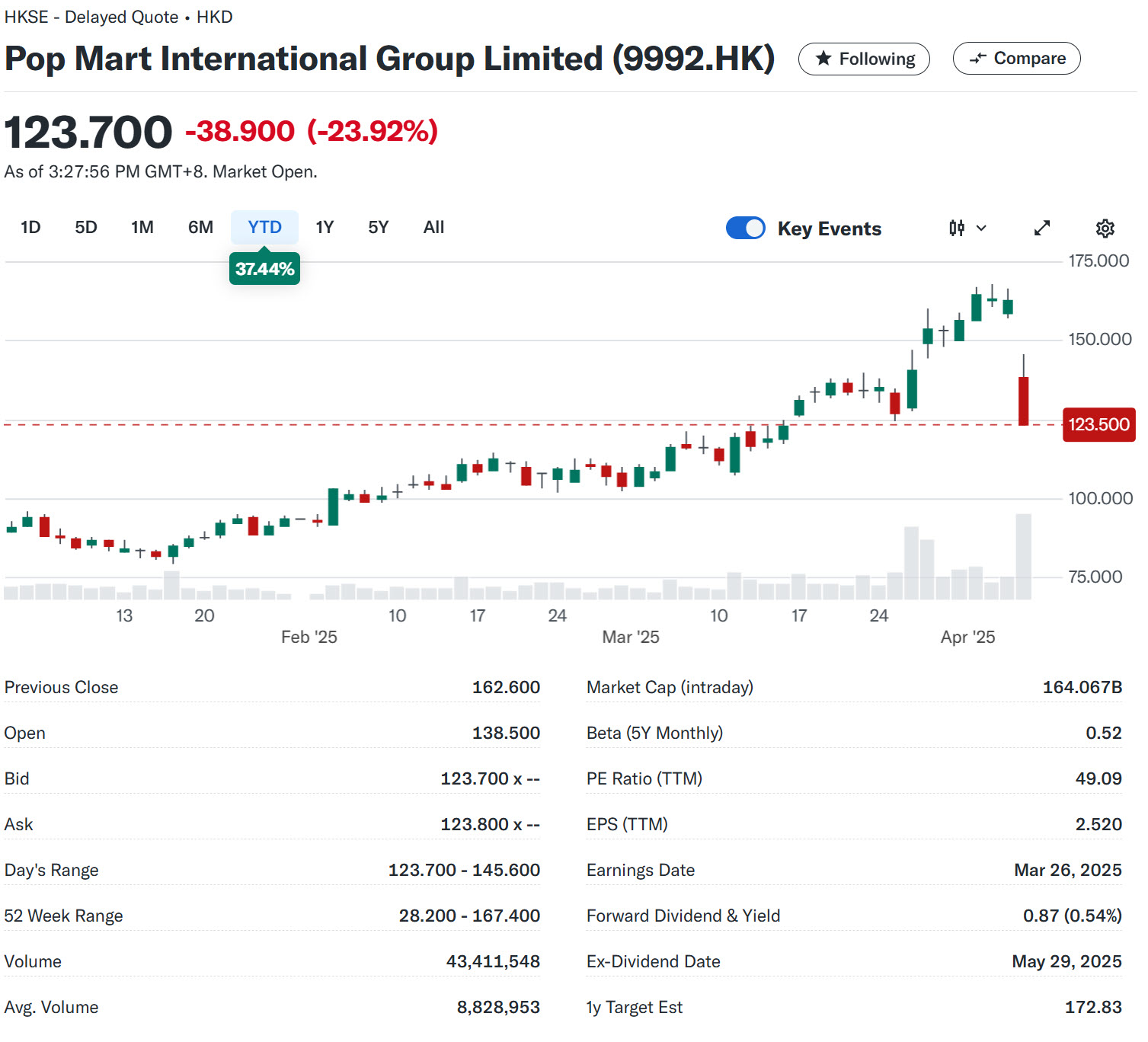Screen dimensions: 1148x1042
Task: Click the Key Events label text
Action: tap(829, 229)
